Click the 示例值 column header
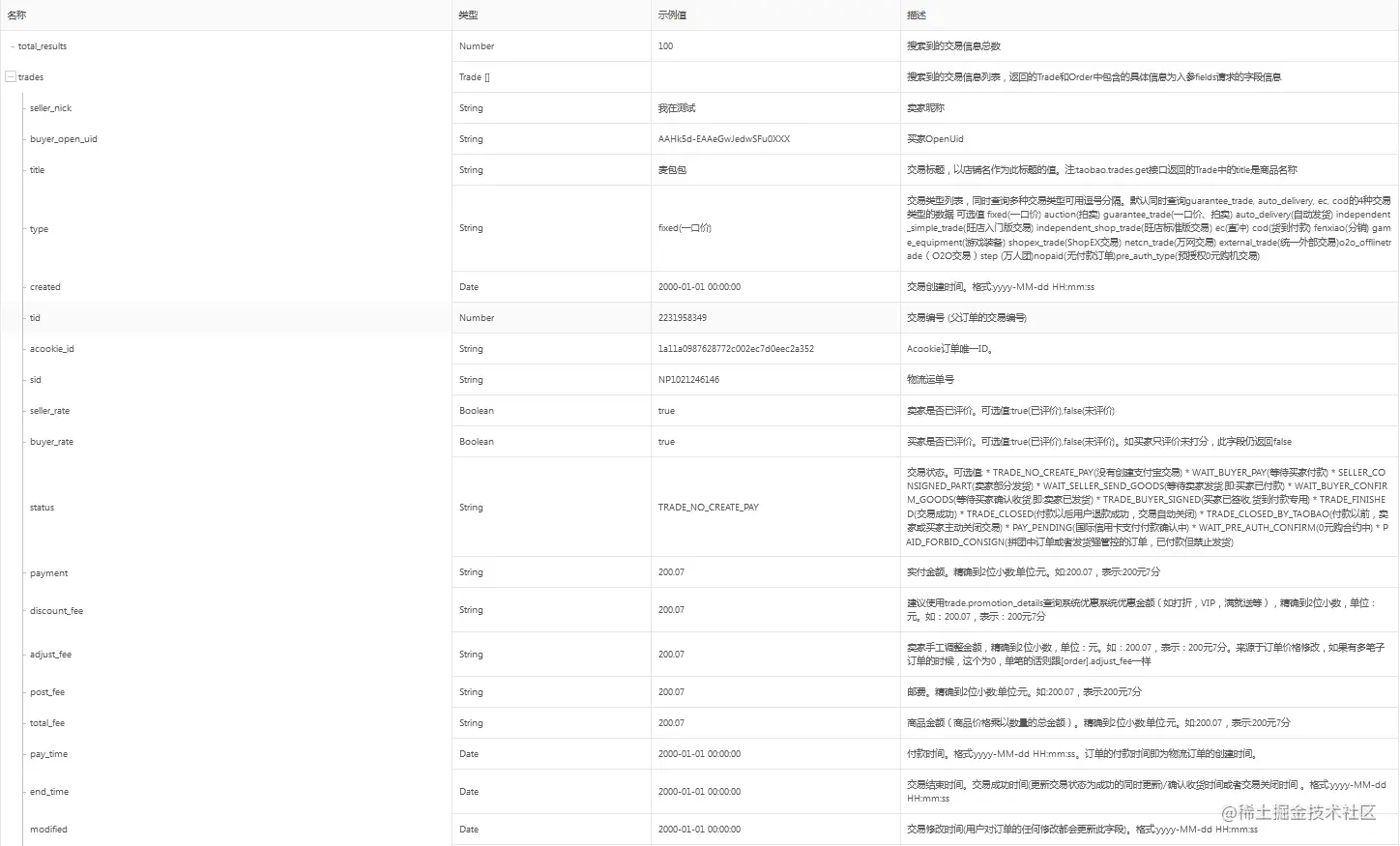 coord(671,15)
